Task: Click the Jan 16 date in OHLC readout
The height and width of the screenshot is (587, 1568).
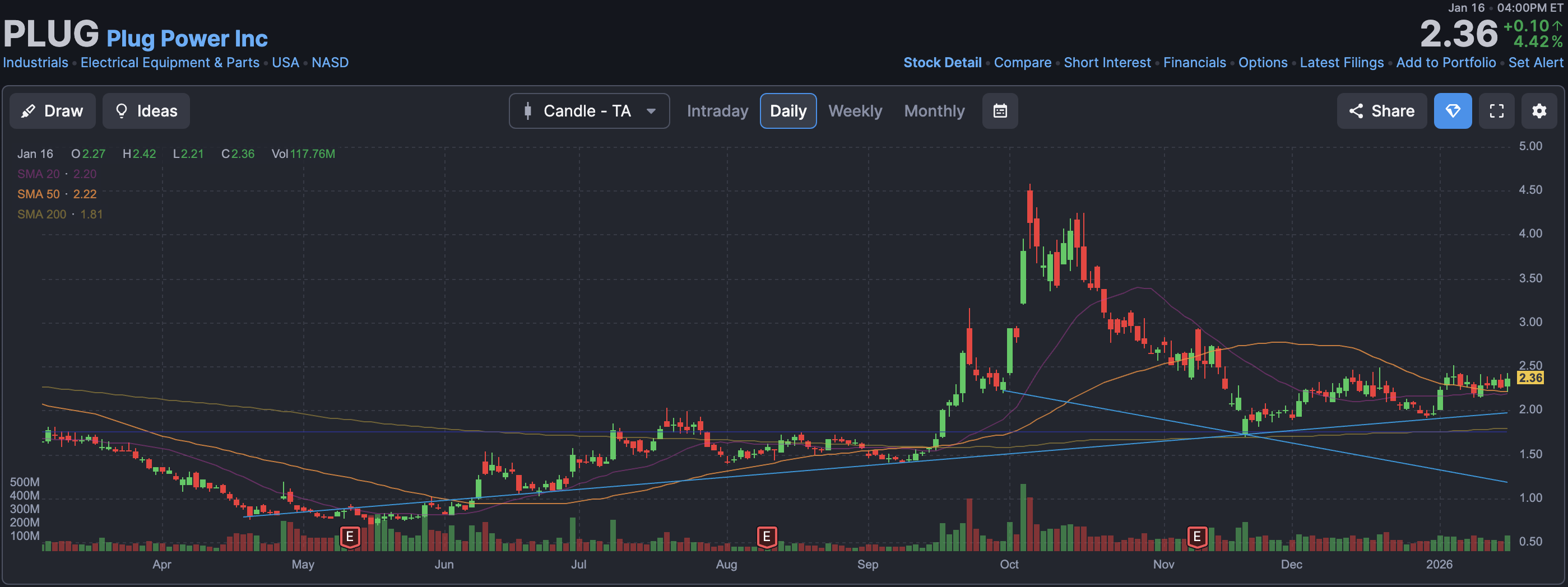Action: (35, 154)
